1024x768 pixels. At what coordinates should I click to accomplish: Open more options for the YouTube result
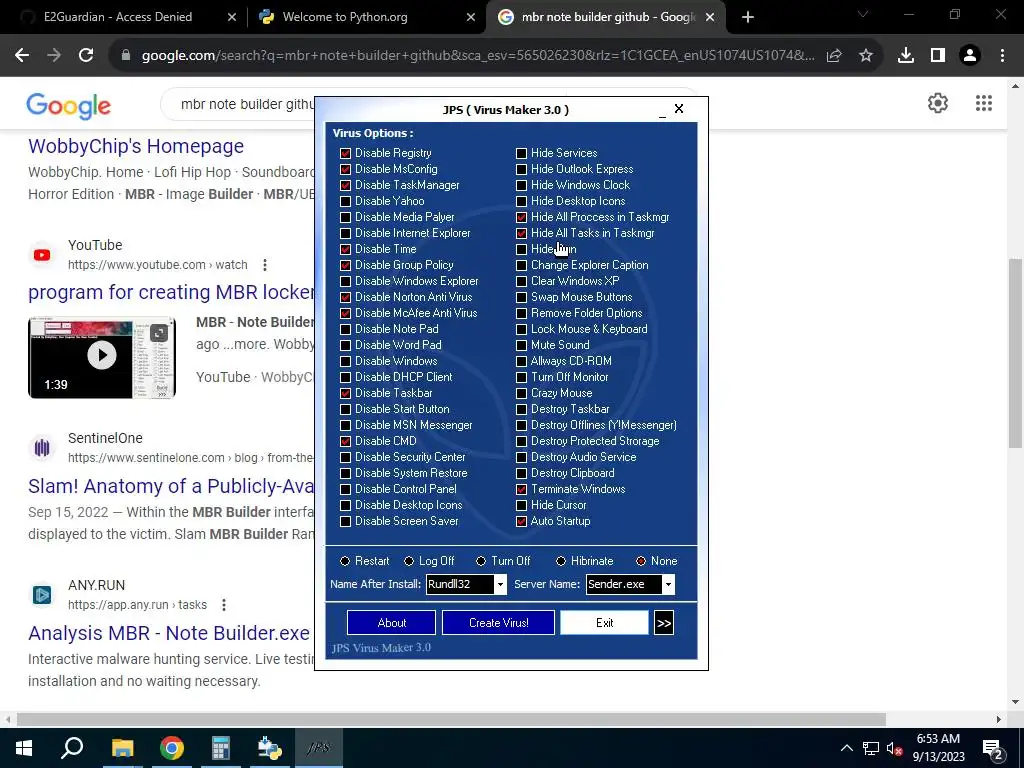click(x=264, y=265)
